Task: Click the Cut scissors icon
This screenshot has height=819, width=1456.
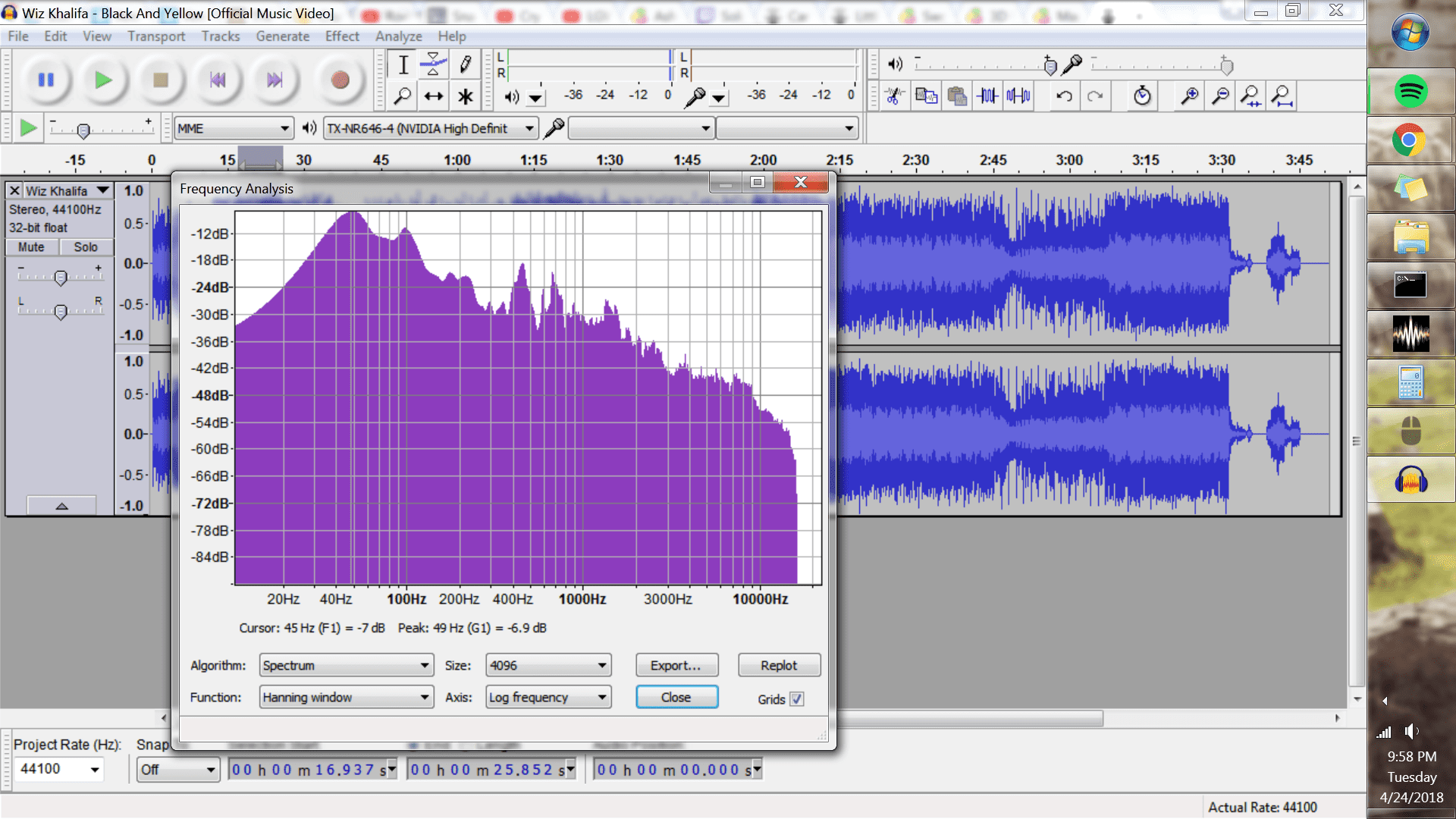Action: tap(895, 96)
